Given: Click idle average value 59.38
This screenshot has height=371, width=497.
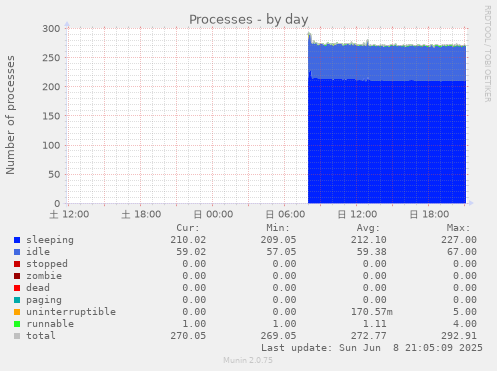Looking at the screenshot, I should [371, 252].
